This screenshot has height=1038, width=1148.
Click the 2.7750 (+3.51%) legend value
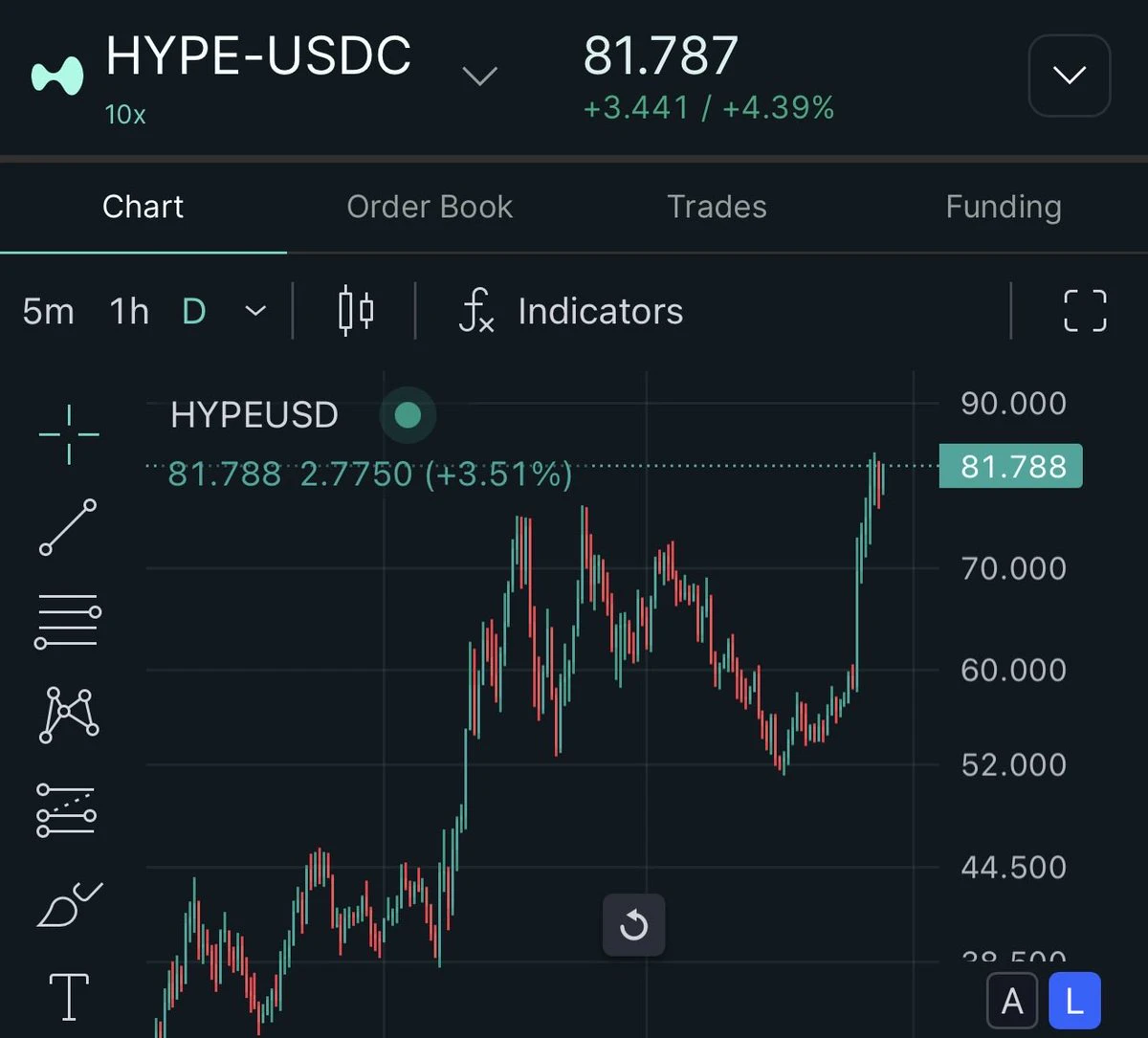click(x=436, y=475)
